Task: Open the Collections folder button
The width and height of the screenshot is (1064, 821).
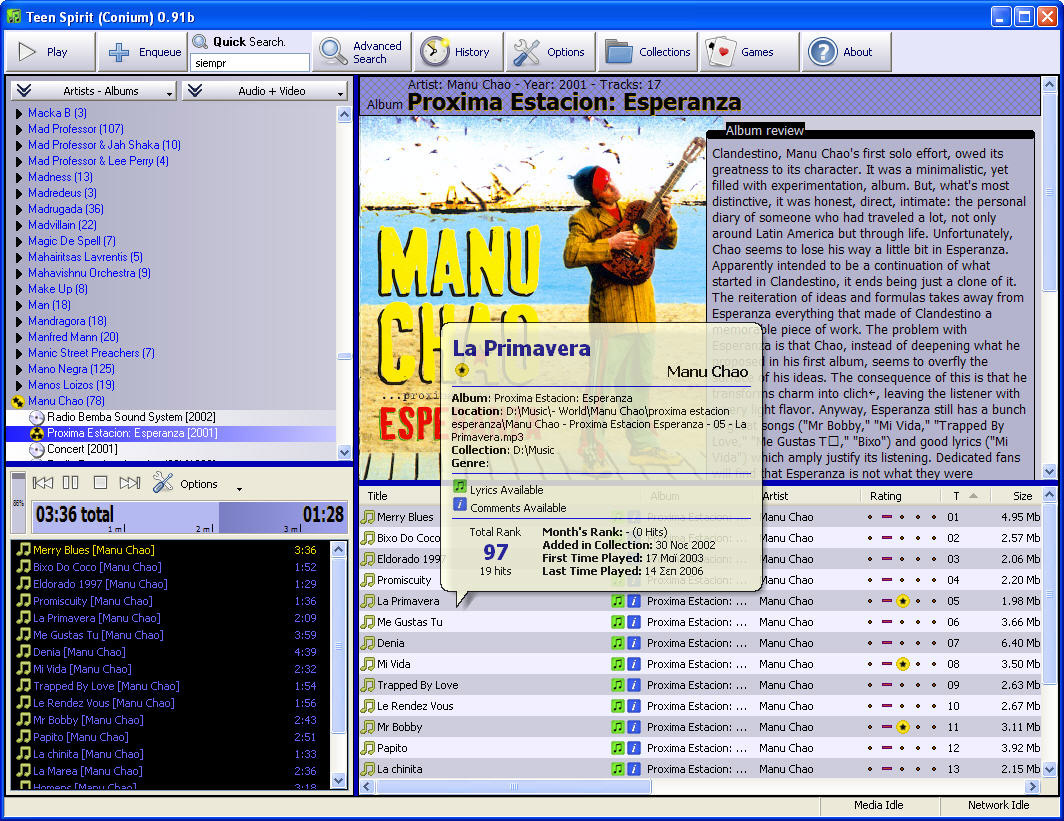Action: pyautogui.click(x=647, y=52)
